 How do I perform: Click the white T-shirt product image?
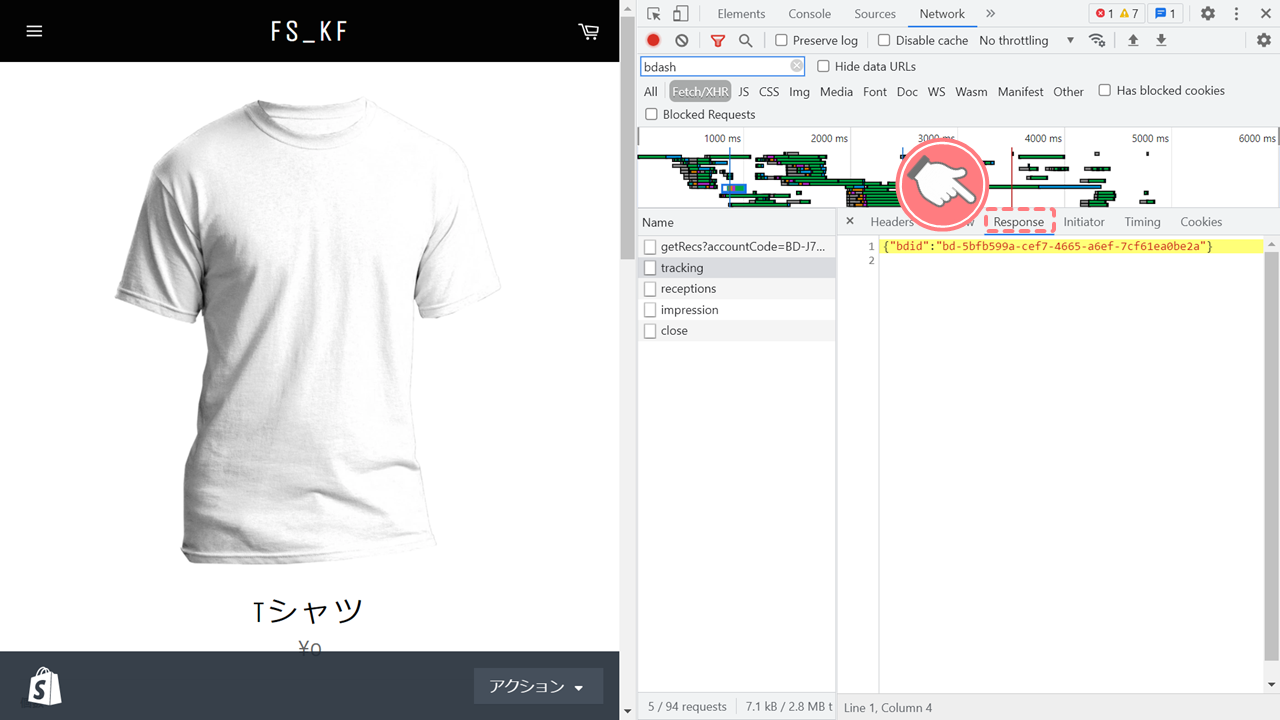pos(308,332)
